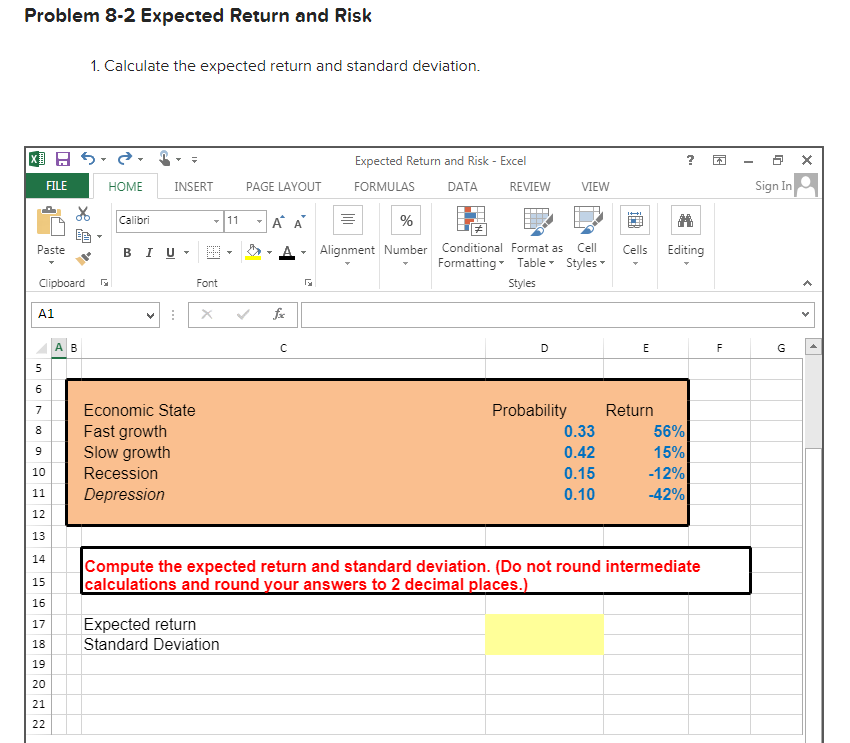The height and width of the screenshot is (743, 850).
Task: Click the Save icon on Quick Access Toolbar
Action: [x=62, y=159]
